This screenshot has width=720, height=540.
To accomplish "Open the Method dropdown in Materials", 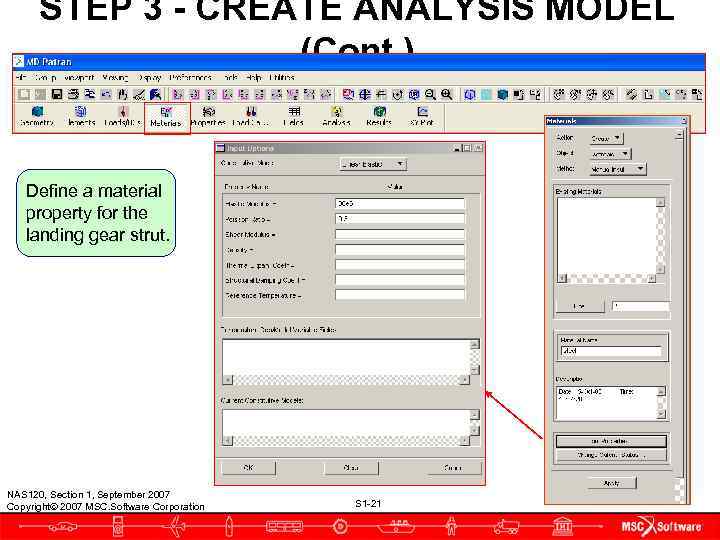I will click(618, 169).
